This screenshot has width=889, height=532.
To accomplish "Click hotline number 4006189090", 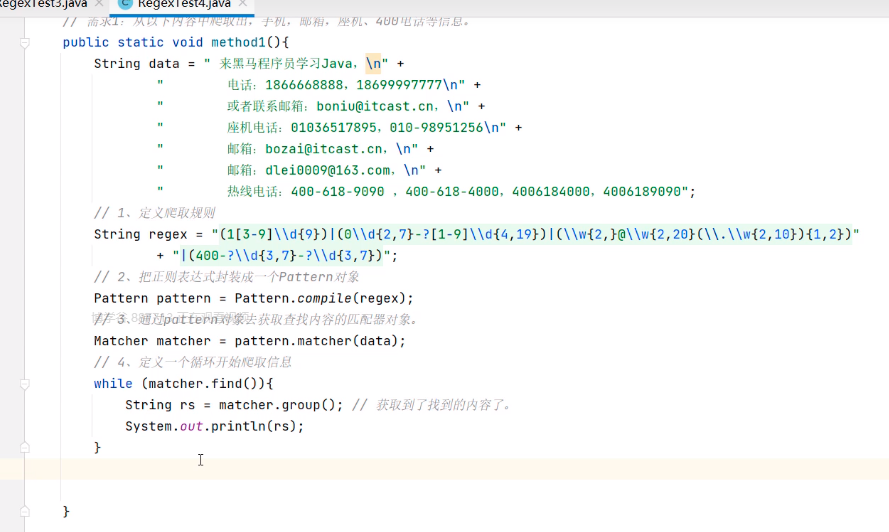I will click(x=642, y=192).
